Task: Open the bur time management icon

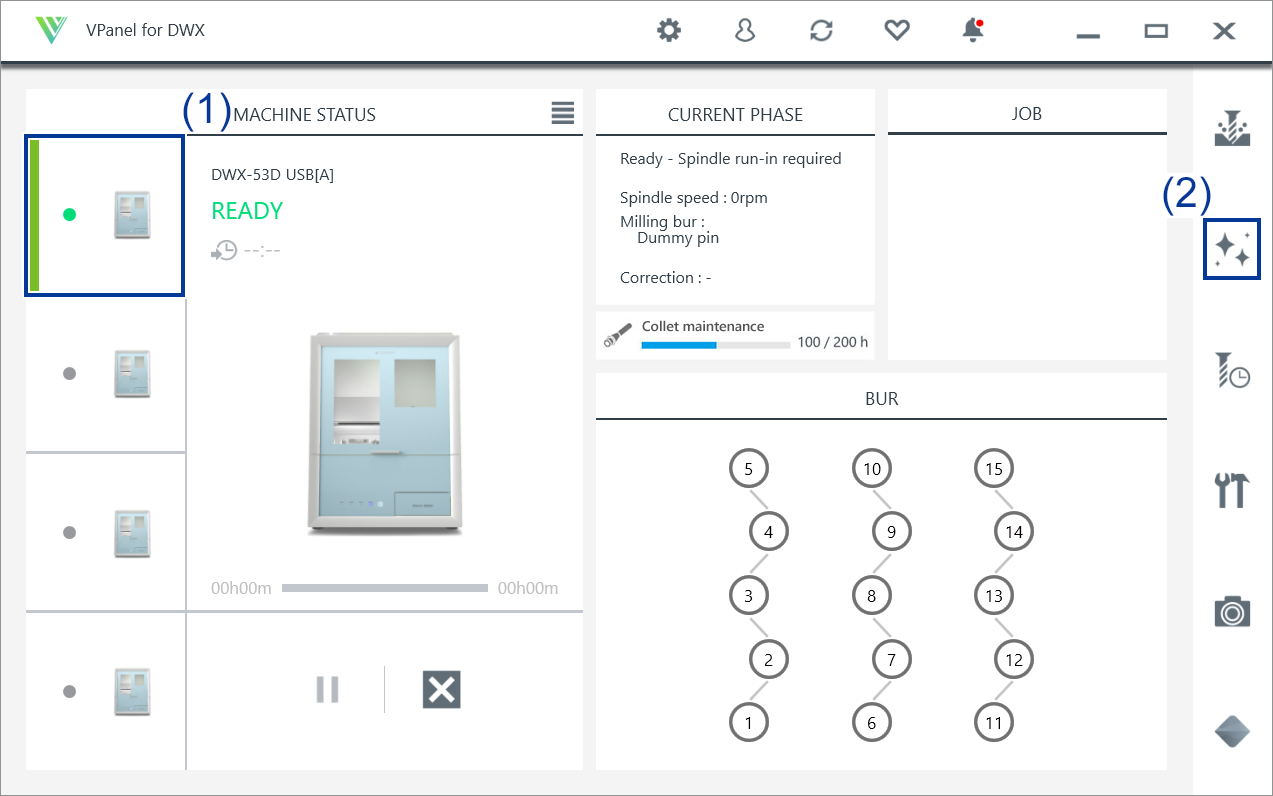Action: 1232,370
